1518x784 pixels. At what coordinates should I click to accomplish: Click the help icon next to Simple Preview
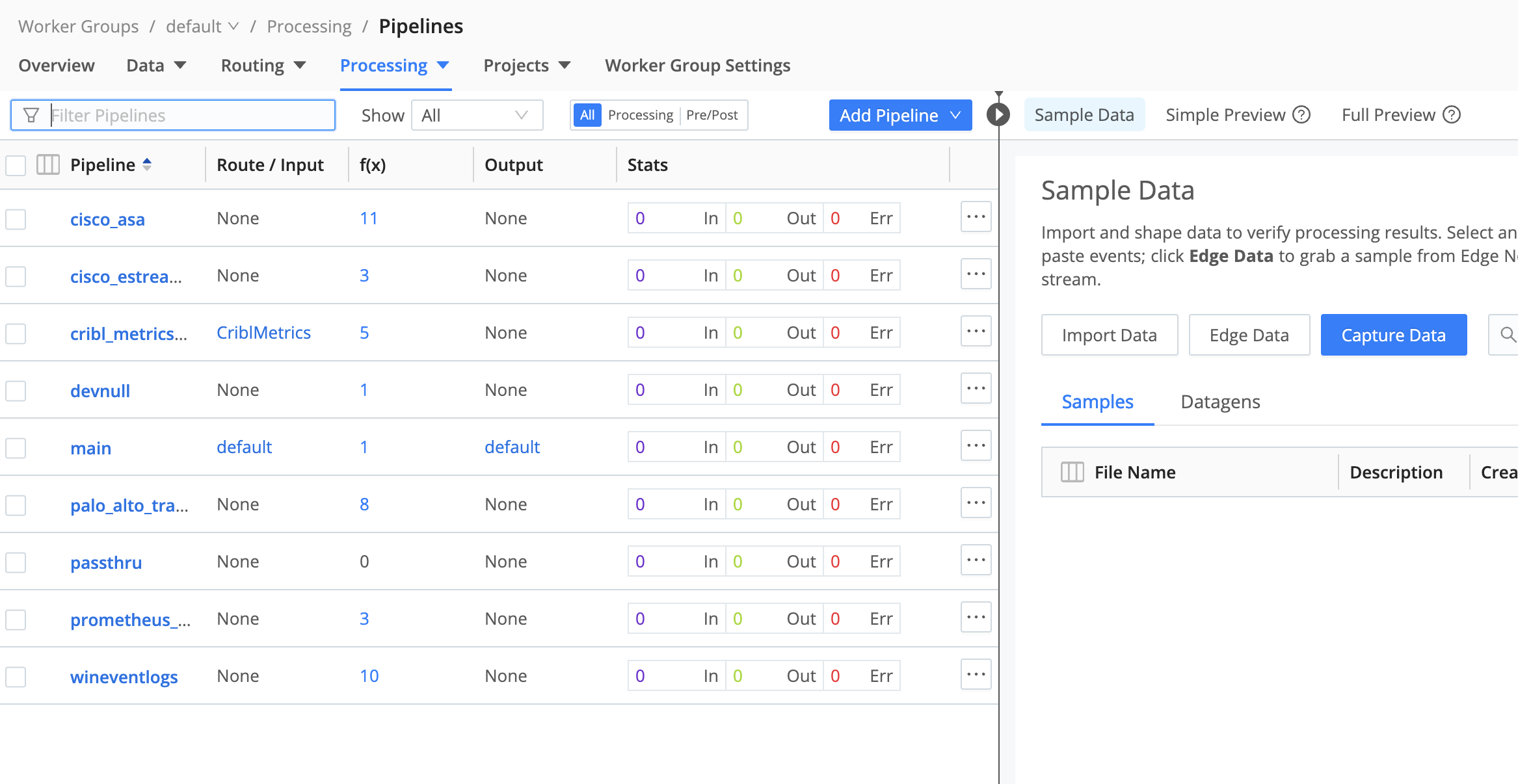click(1301, 114)
